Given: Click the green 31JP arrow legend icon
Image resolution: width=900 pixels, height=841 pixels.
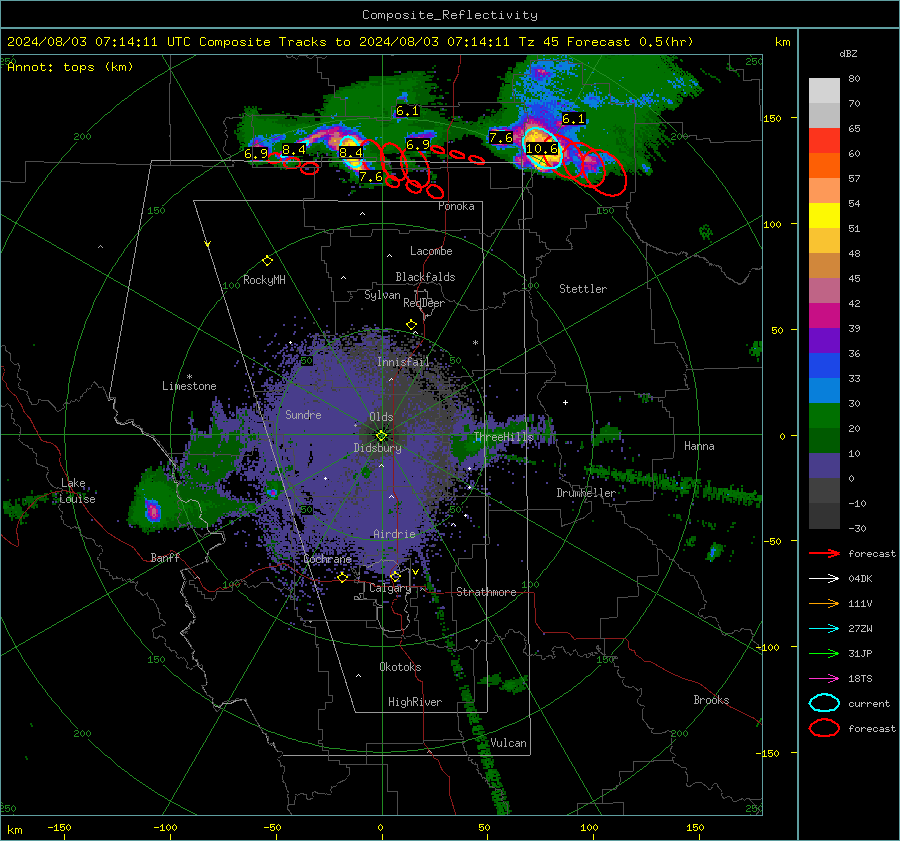Looking at the screenshot, I should click(824, 653).
